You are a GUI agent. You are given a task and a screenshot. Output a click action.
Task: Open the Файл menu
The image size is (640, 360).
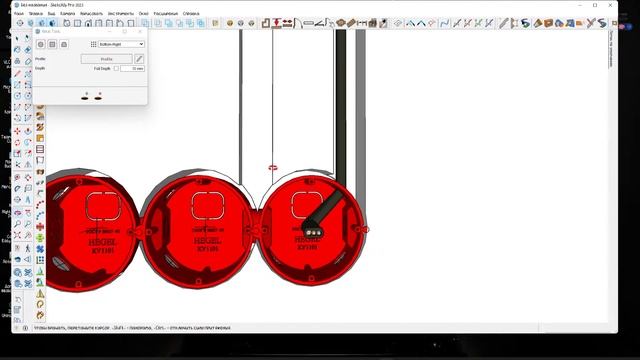point(19,13)
